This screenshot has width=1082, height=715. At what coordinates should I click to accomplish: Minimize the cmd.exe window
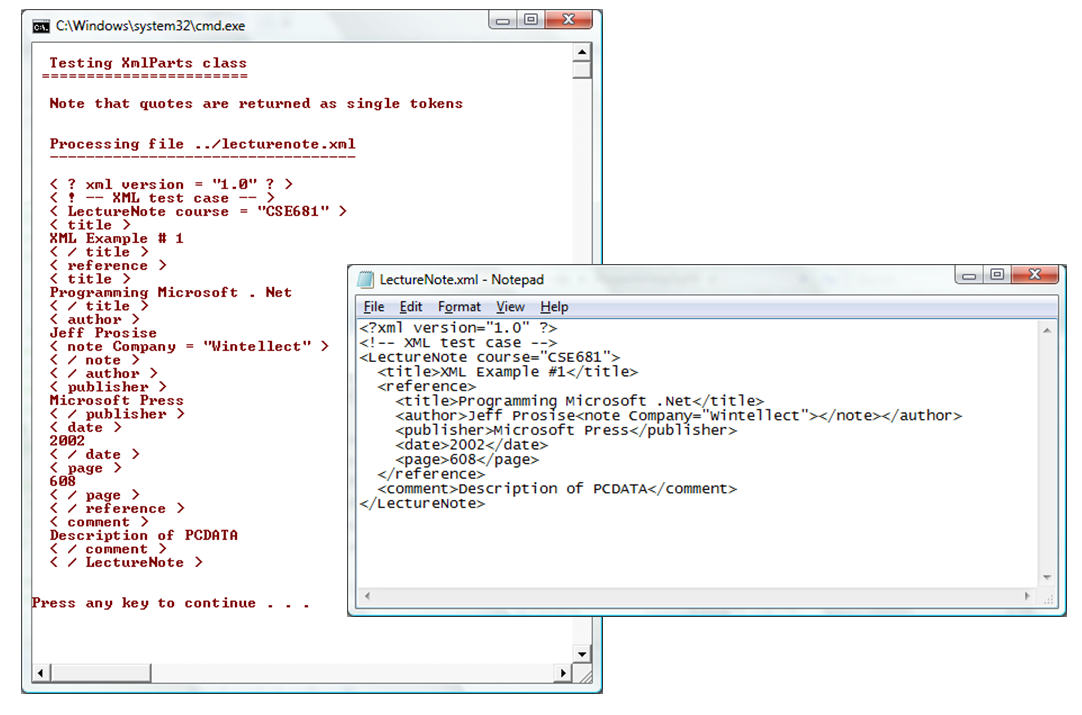click(503, 21)
